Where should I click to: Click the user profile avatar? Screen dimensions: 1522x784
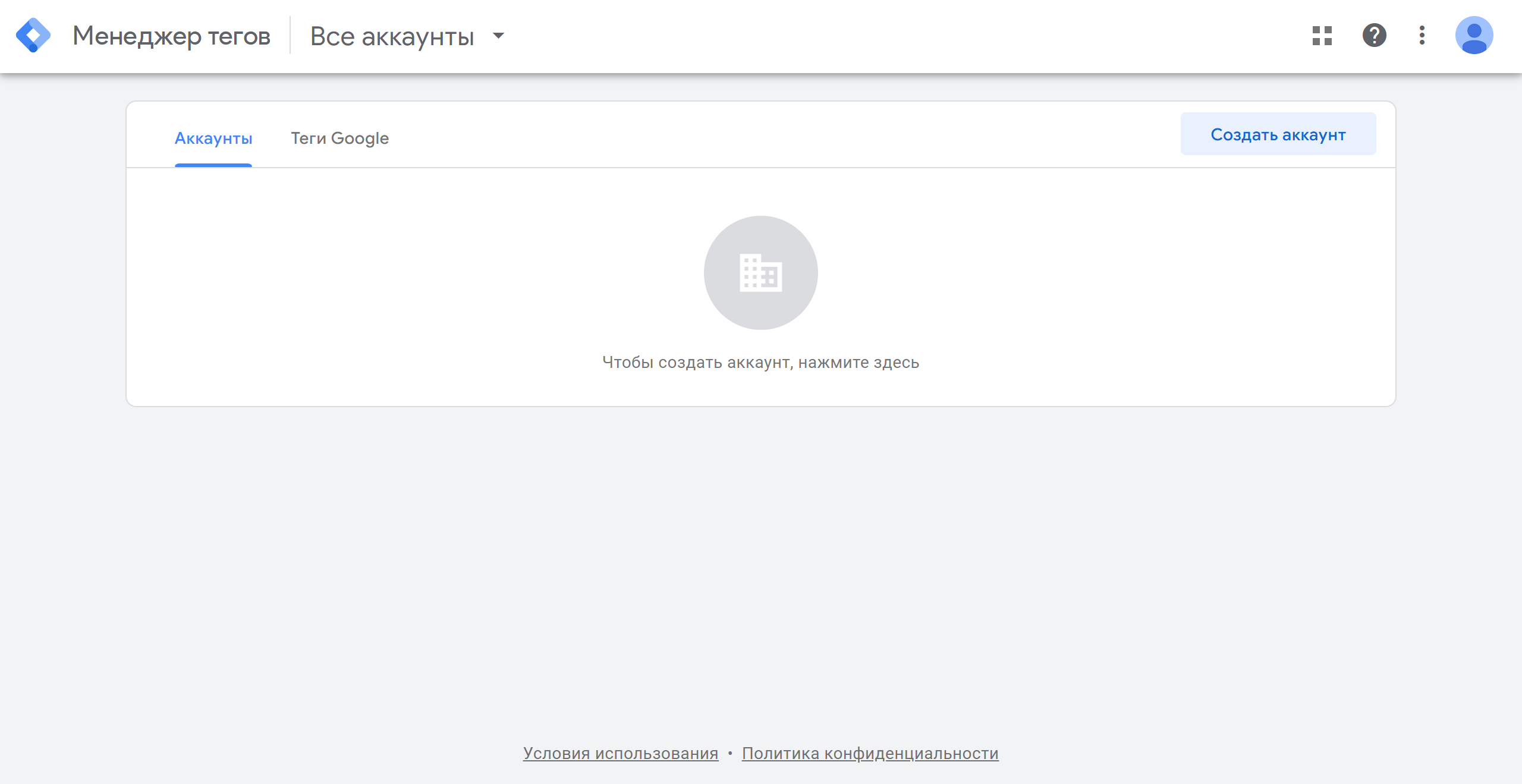click(x=1474, y=36)
